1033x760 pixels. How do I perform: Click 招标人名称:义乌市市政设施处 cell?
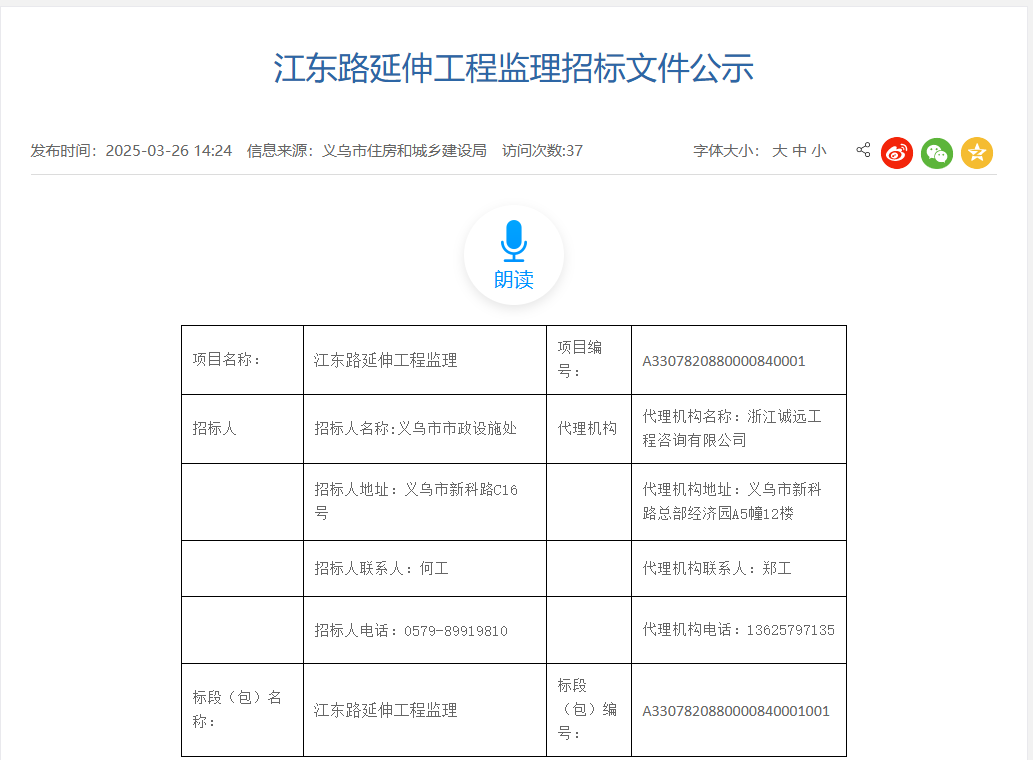click(425, 429)
